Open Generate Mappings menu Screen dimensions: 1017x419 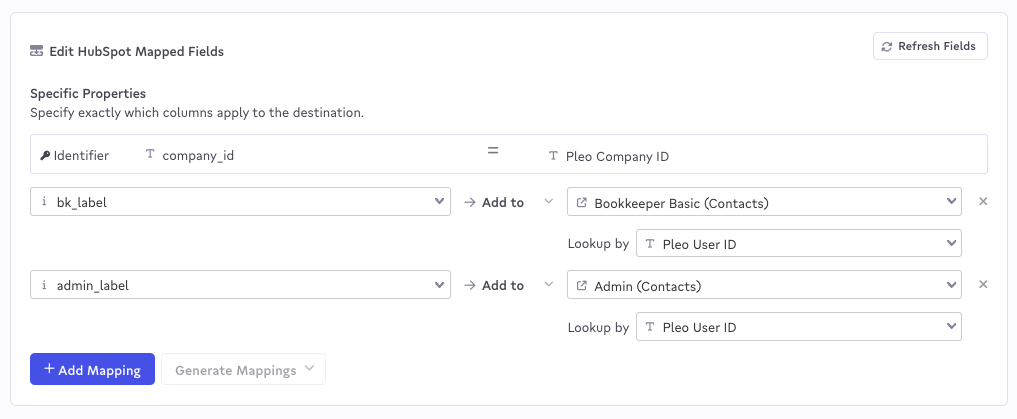pos(243,369)
